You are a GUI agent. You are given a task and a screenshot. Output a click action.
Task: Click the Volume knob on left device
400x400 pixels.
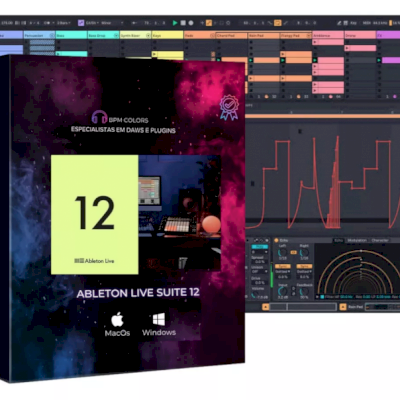point(255,295)
